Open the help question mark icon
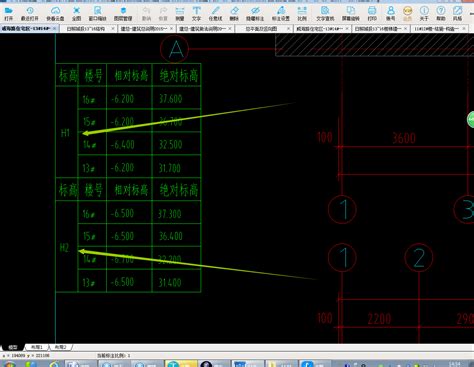Viewport: 474px width, 367px height. click(441, 13)
